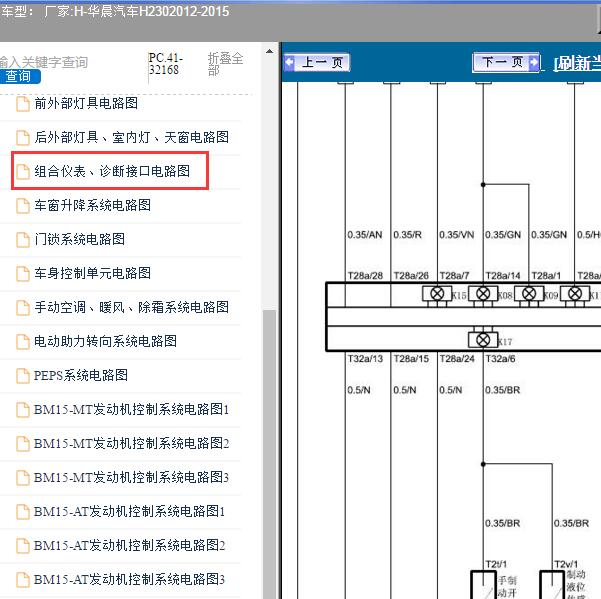Viewport: 601px width, 599px height.
Task: Click the T32a/6 connector pin label
Action: click(x=501, y=359)
